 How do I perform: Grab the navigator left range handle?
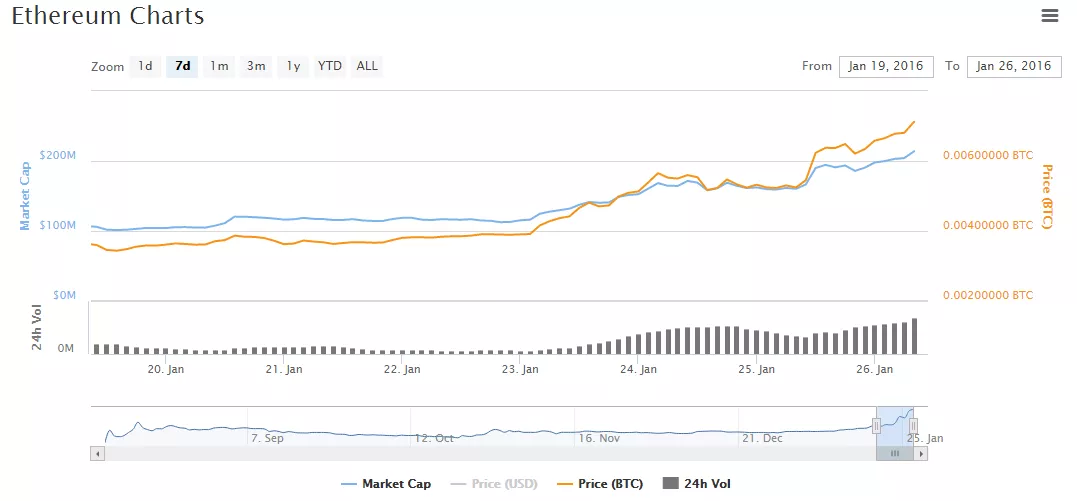(x=876, y=426)
